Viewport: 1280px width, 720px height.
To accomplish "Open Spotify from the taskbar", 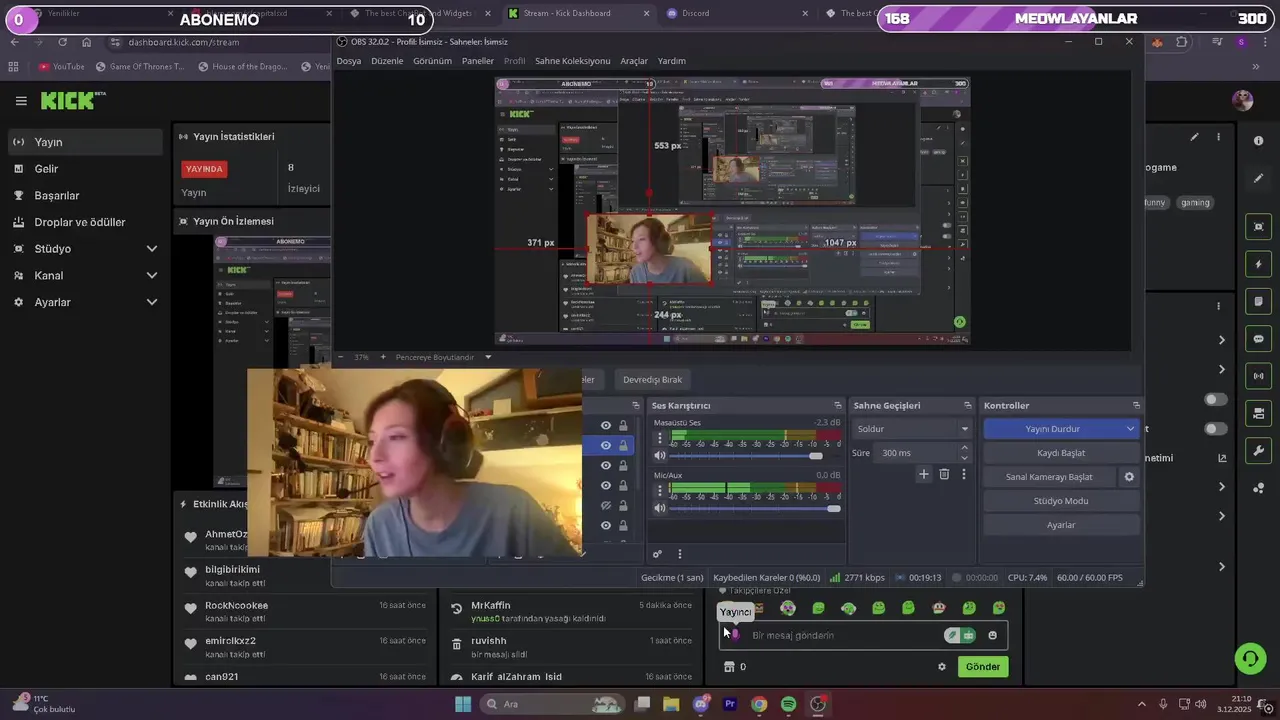I will 788,704.
